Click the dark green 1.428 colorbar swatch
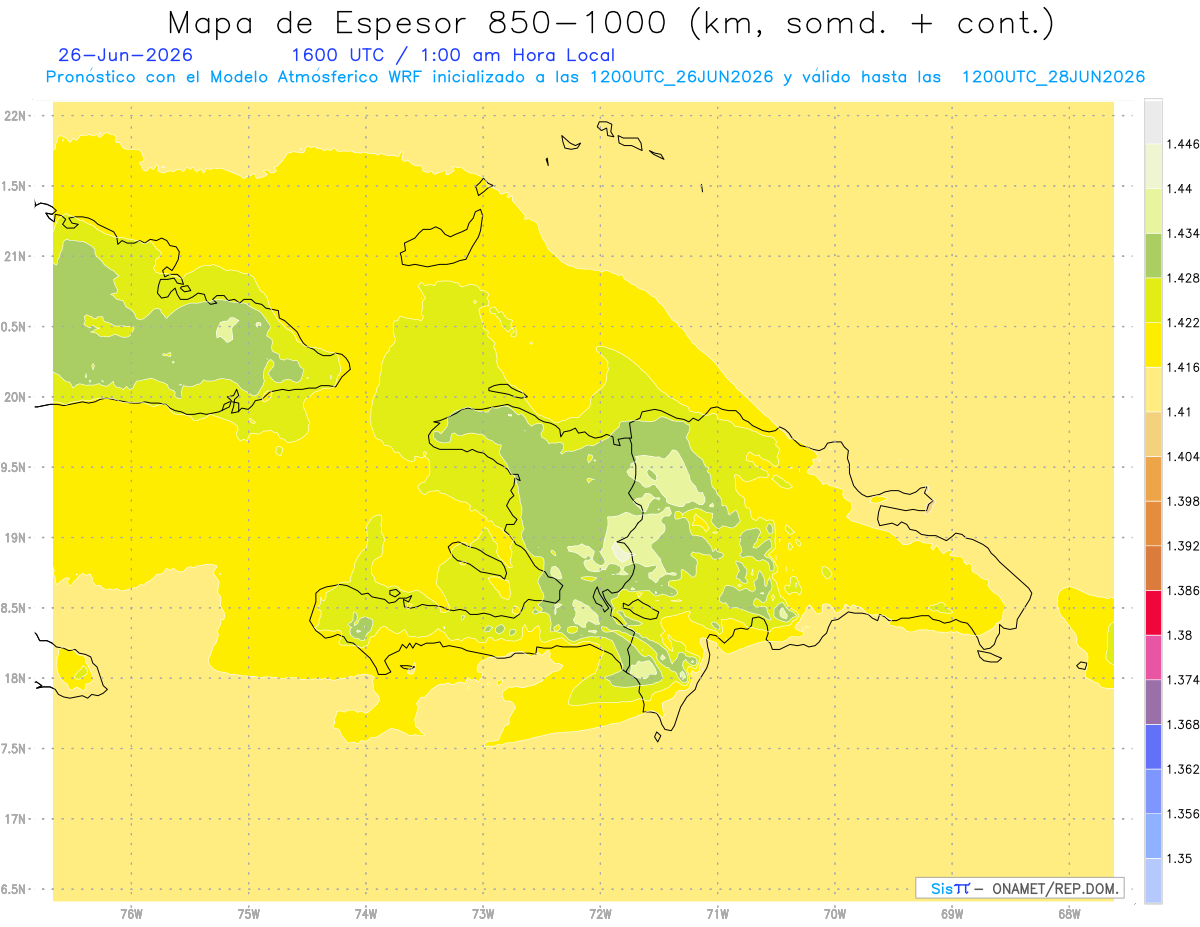The width and height of the screenshot is (1200, 927). (1153, 255)
